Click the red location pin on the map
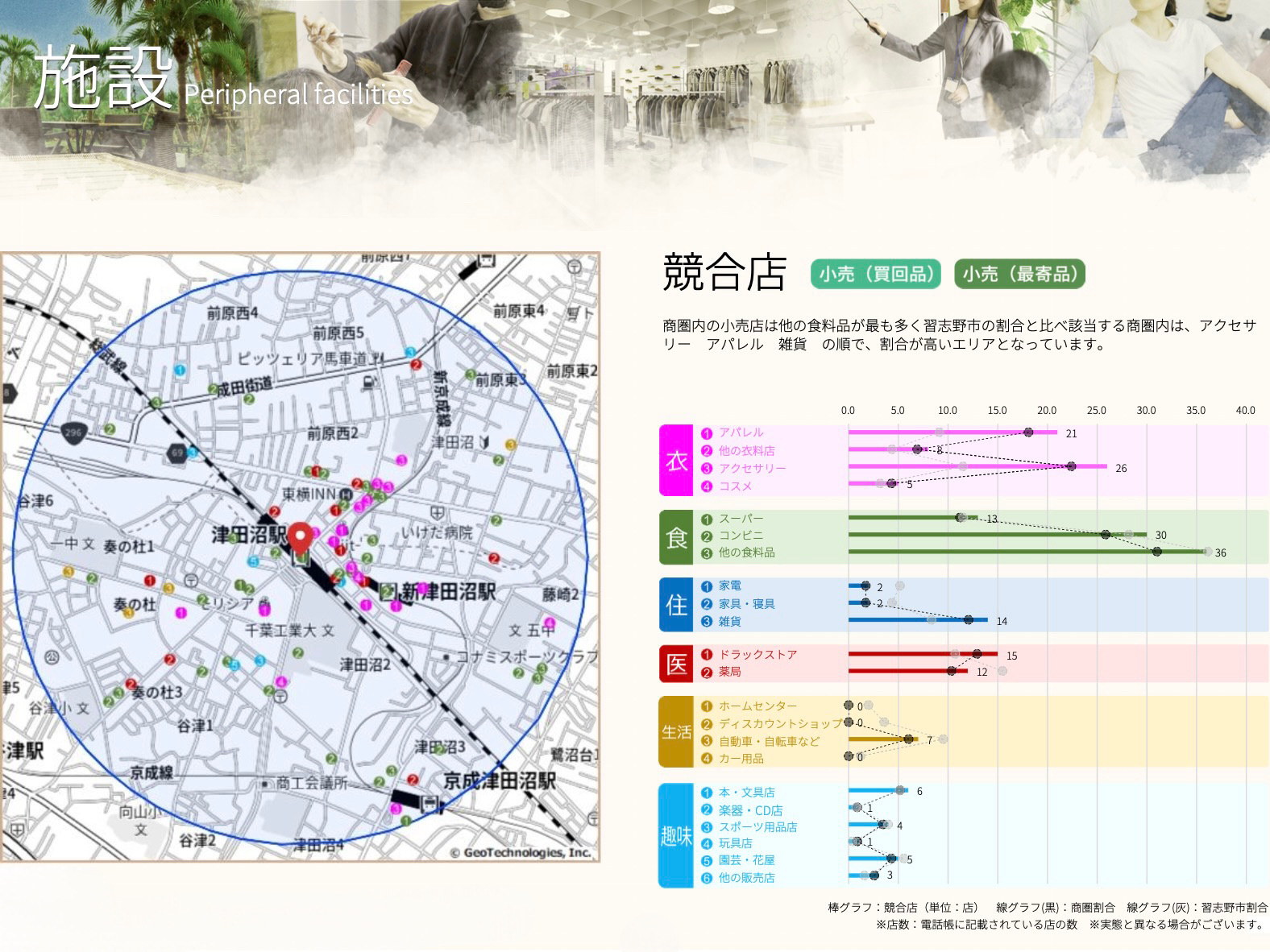The width and height of the screenshot is (1270, 952). pos(301,537)
